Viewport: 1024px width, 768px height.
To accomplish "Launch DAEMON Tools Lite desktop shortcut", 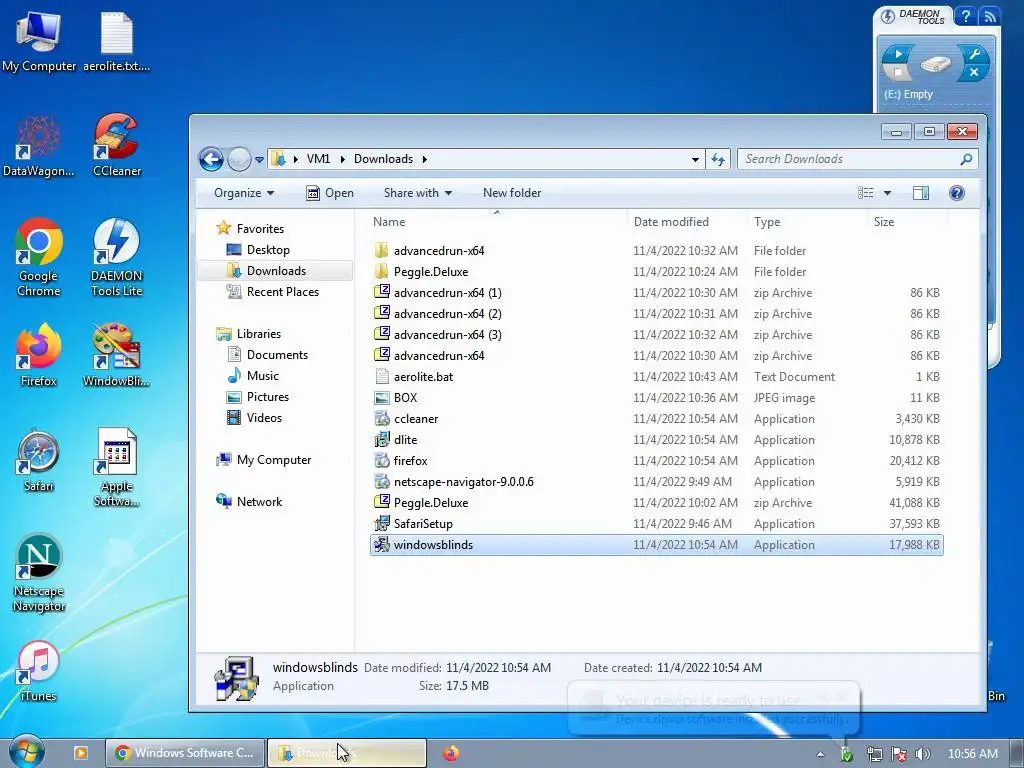I will (116, 257).
